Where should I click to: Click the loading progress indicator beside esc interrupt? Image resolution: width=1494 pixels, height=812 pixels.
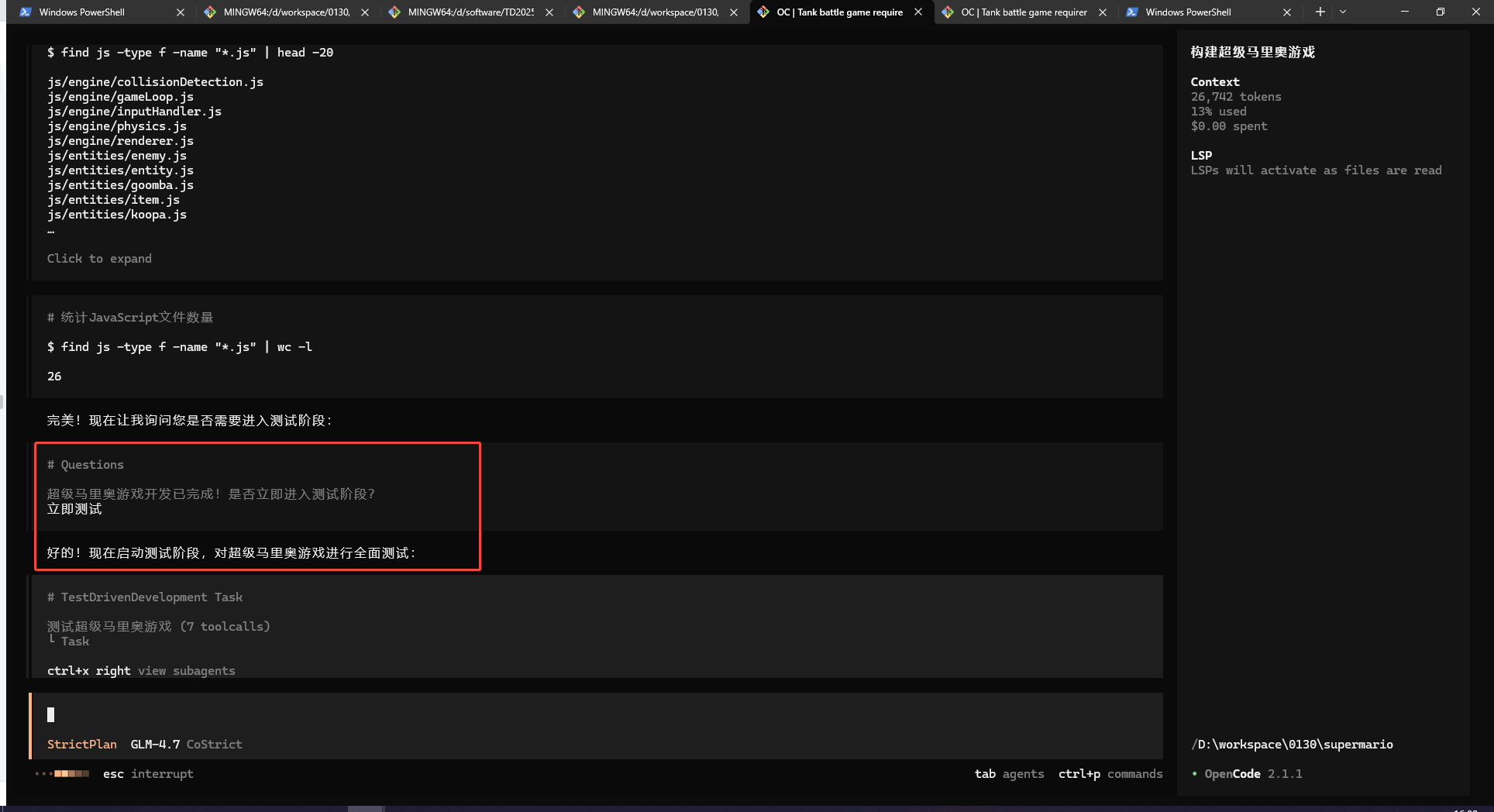[x=63, y=774]
